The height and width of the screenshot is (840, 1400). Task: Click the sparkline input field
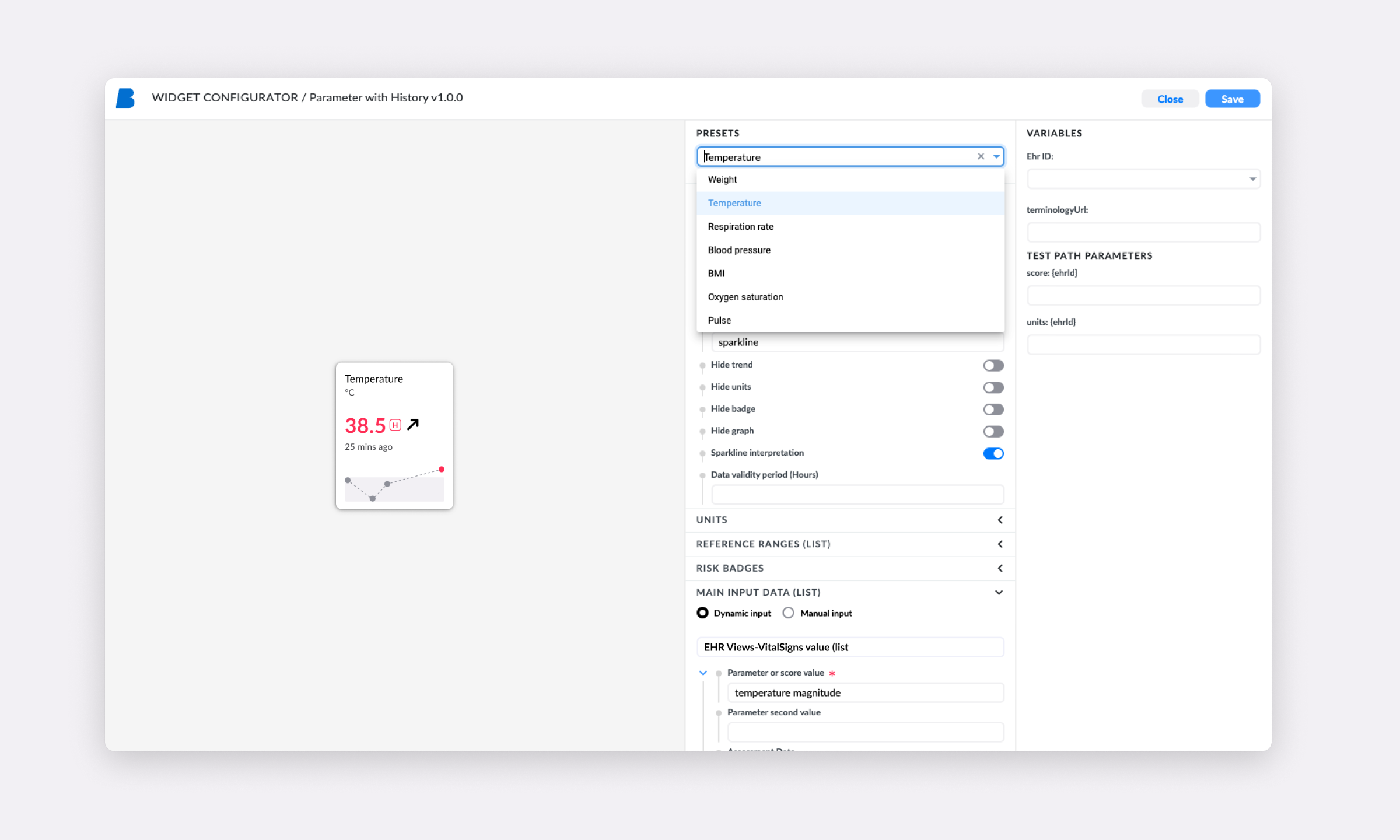click(857, 342)
